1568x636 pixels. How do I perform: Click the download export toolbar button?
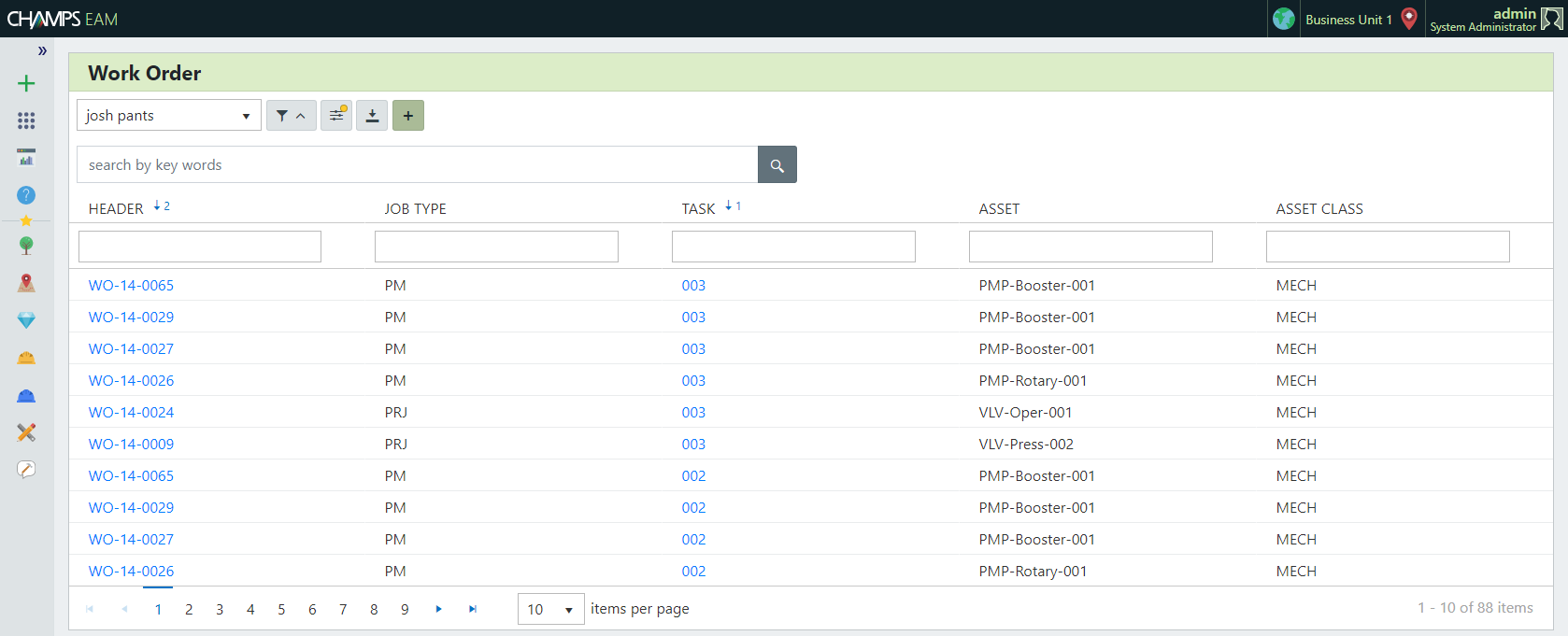click(x=372, y=116)
